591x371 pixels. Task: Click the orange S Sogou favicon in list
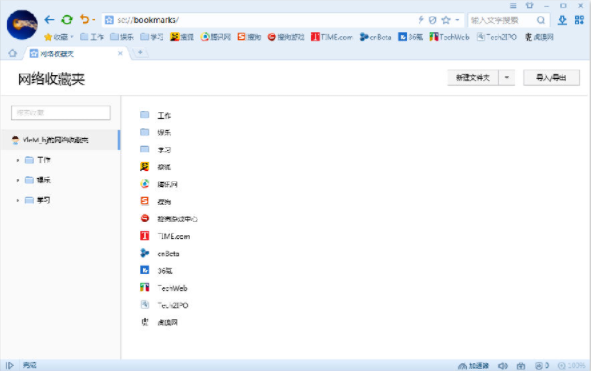(144, 201)
